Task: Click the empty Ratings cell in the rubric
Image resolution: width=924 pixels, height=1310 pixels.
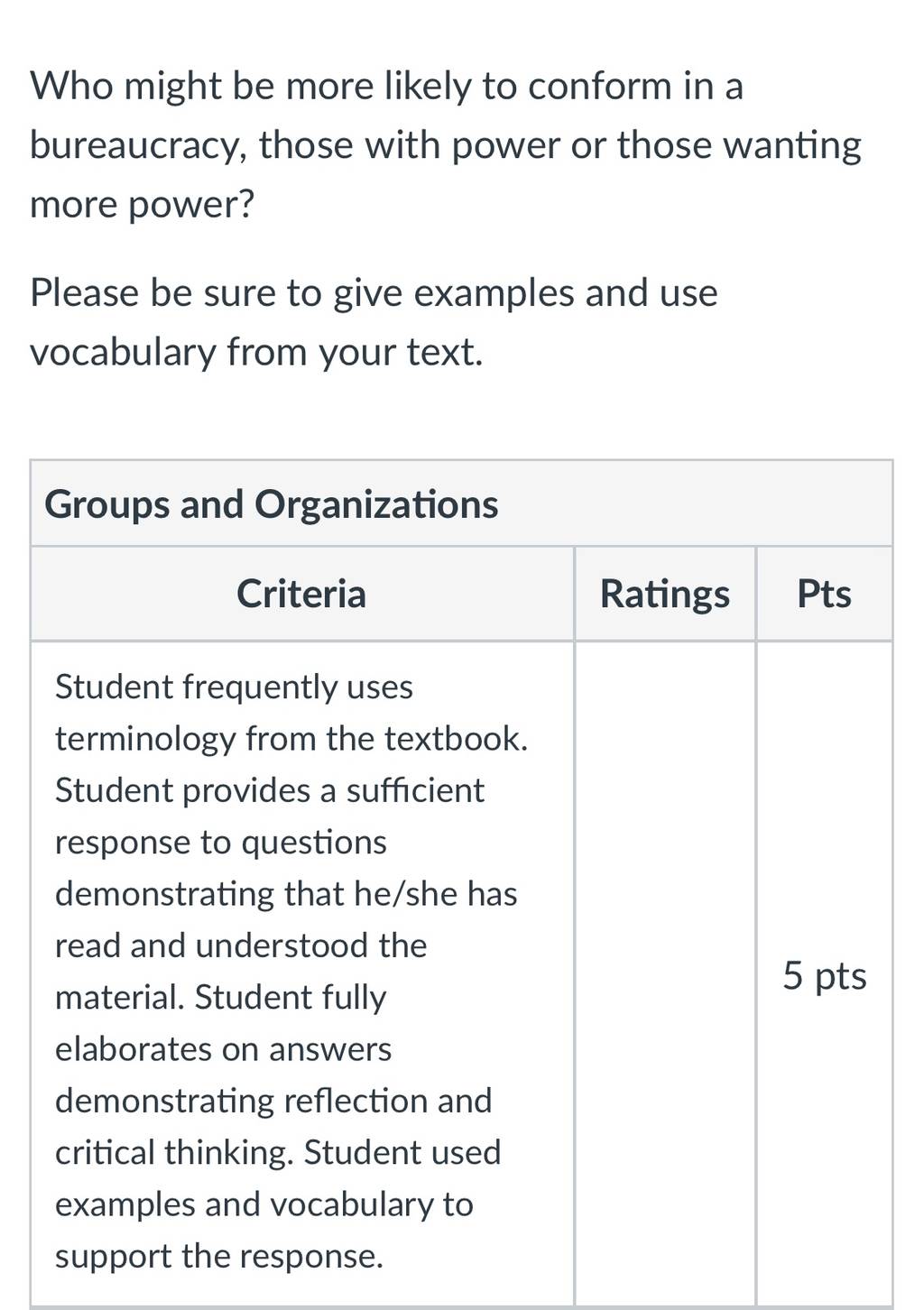Action: point(665,973)
